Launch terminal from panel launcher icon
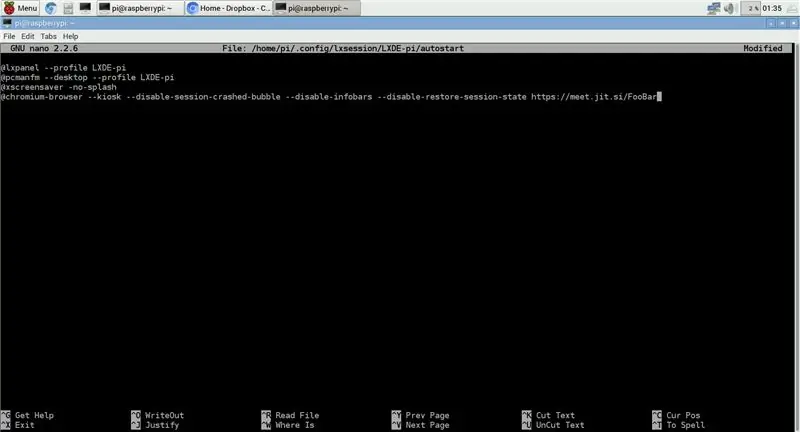 click(85, 8)
